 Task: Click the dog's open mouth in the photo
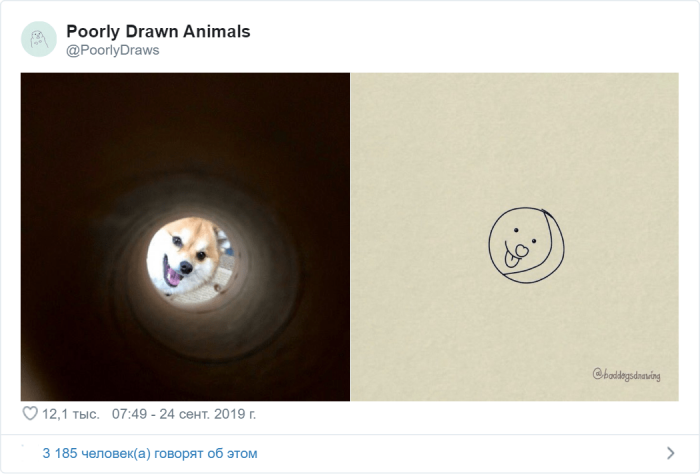(x=177, y=273)
